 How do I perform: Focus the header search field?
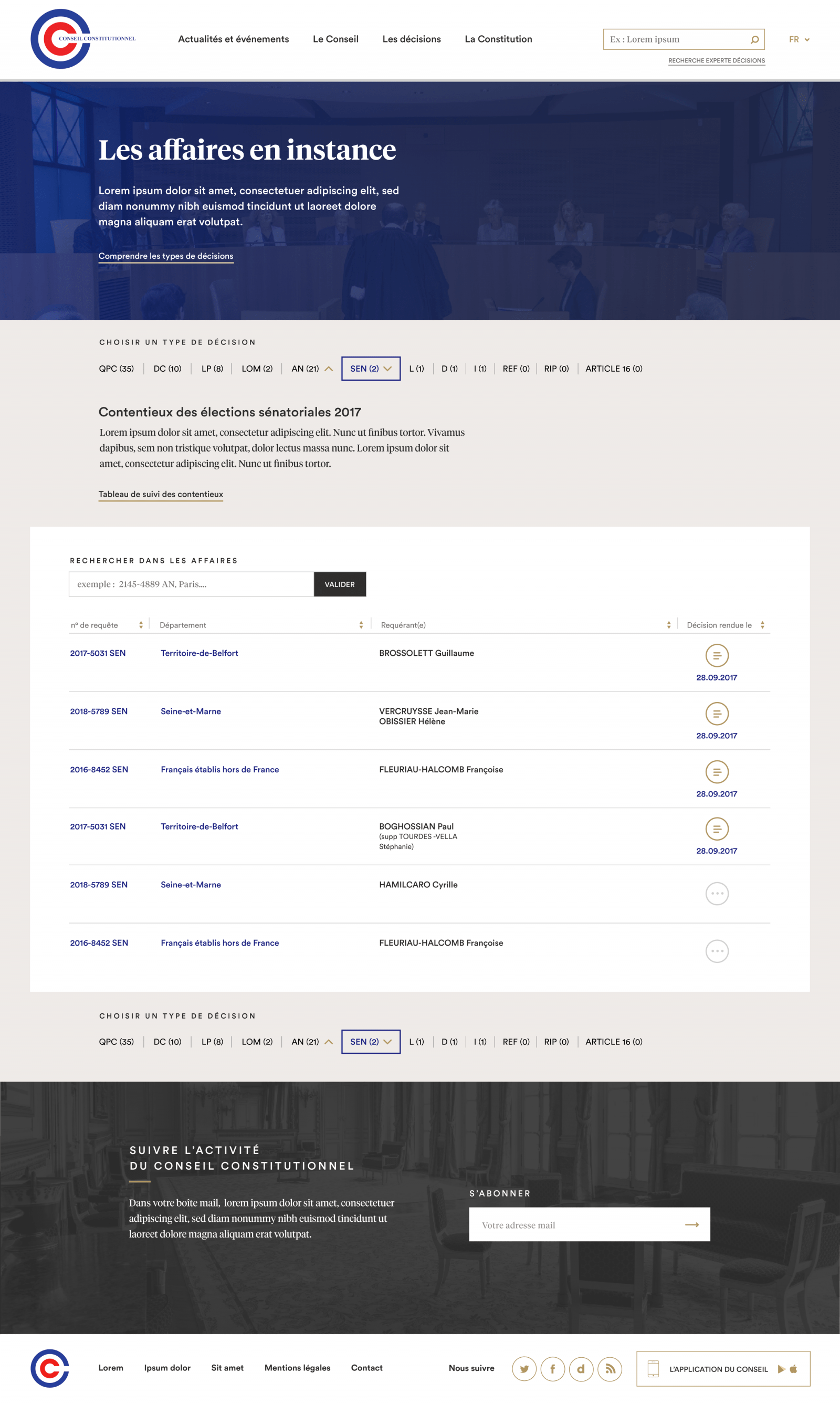684,39
